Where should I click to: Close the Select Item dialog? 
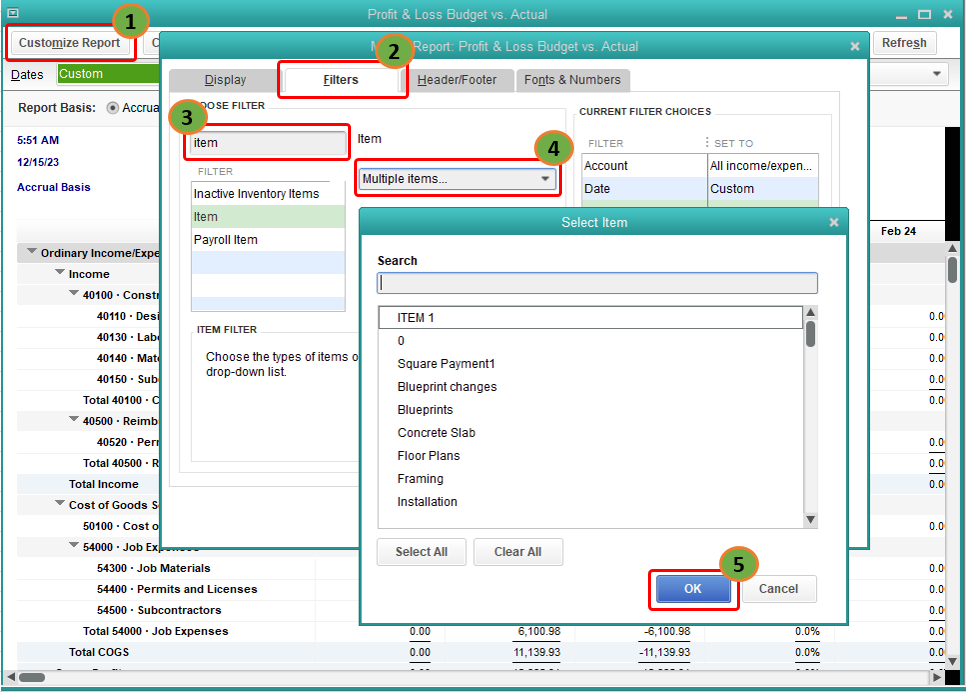834,222
